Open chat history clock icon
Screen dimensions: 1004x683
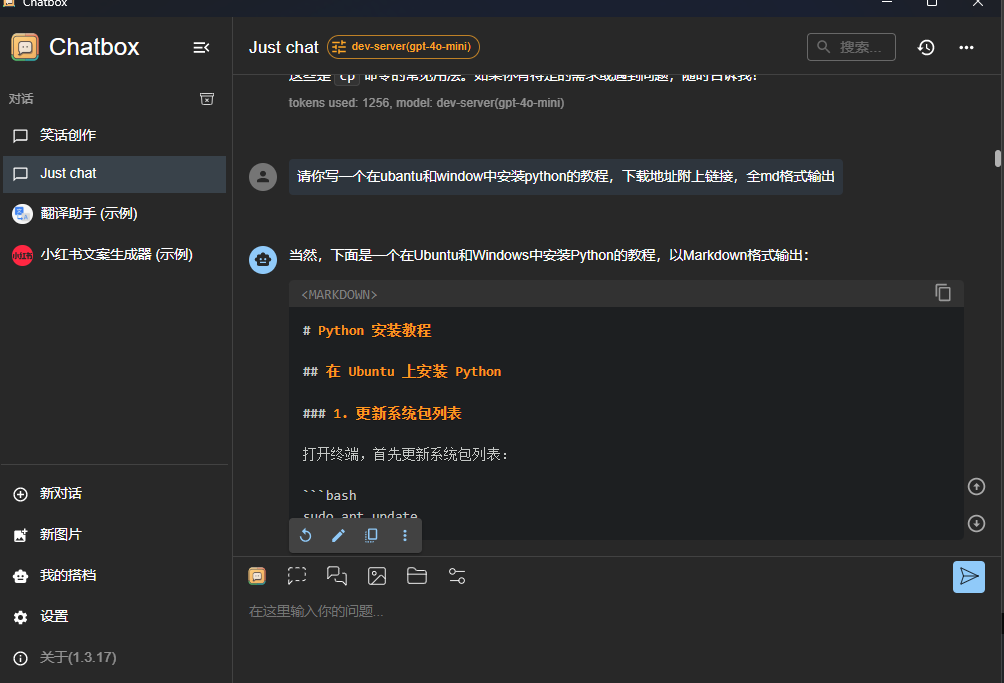tap(926, 47)
